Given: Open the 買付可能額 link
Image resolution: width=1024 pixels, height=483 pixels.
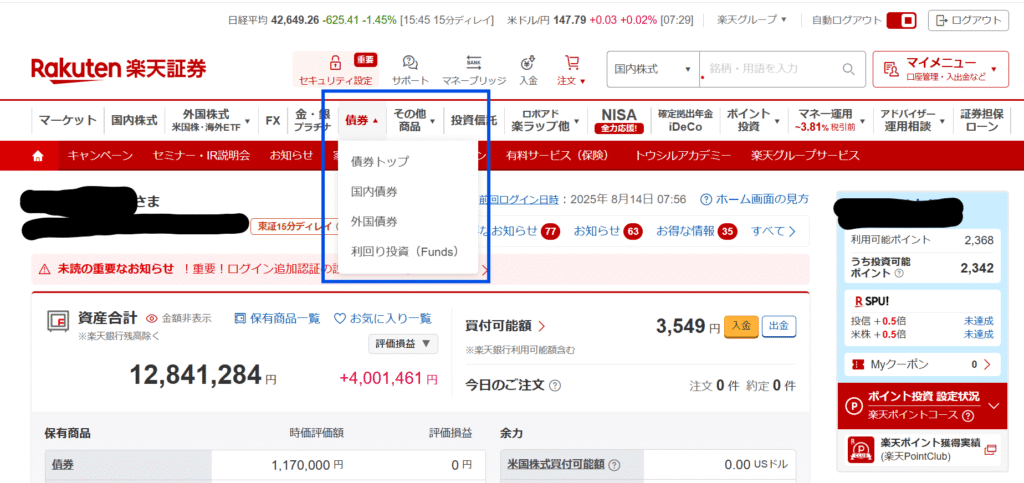Looking at the screenshot, I should tap(505, 325).
